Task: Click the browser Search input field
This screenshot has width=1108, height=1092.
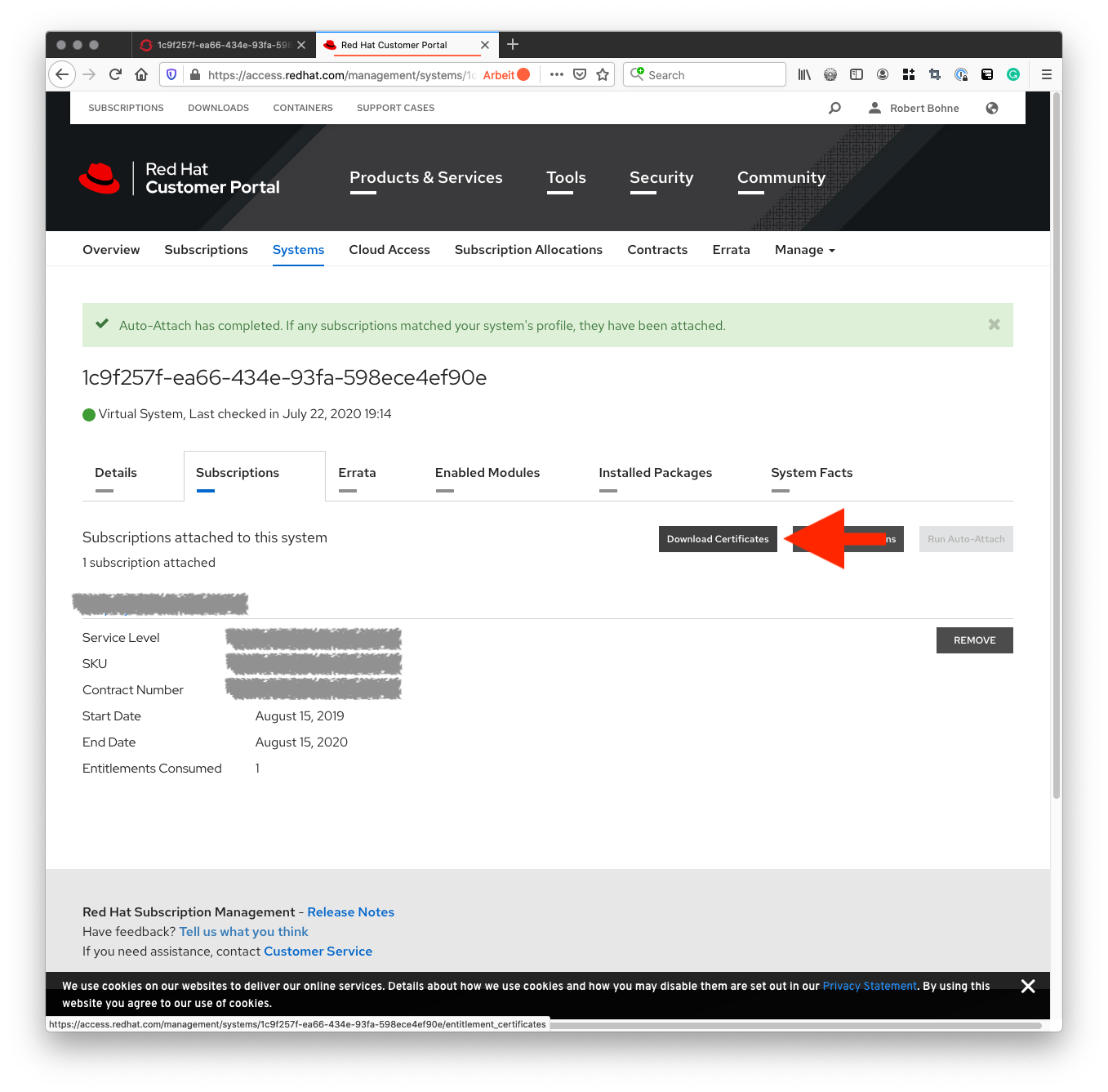Action: point(710,74)
